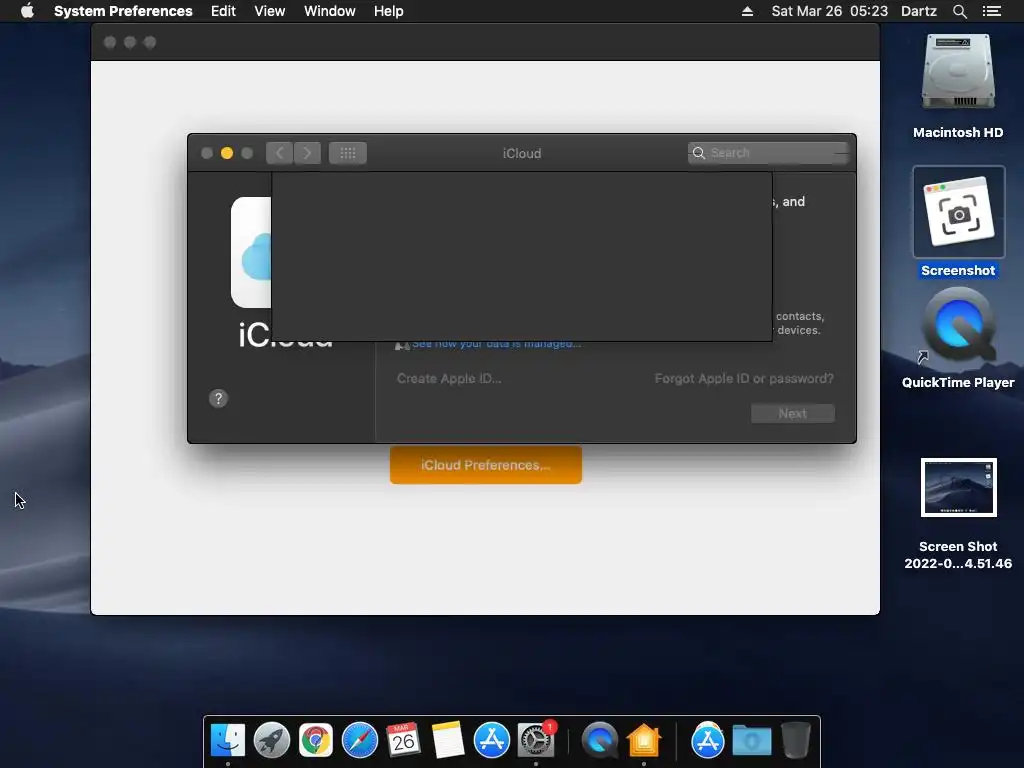This screenshot has width=1024, height=768.
Task: Click the orange iCloud Preferences… button
Action: (x=486, y=465)
